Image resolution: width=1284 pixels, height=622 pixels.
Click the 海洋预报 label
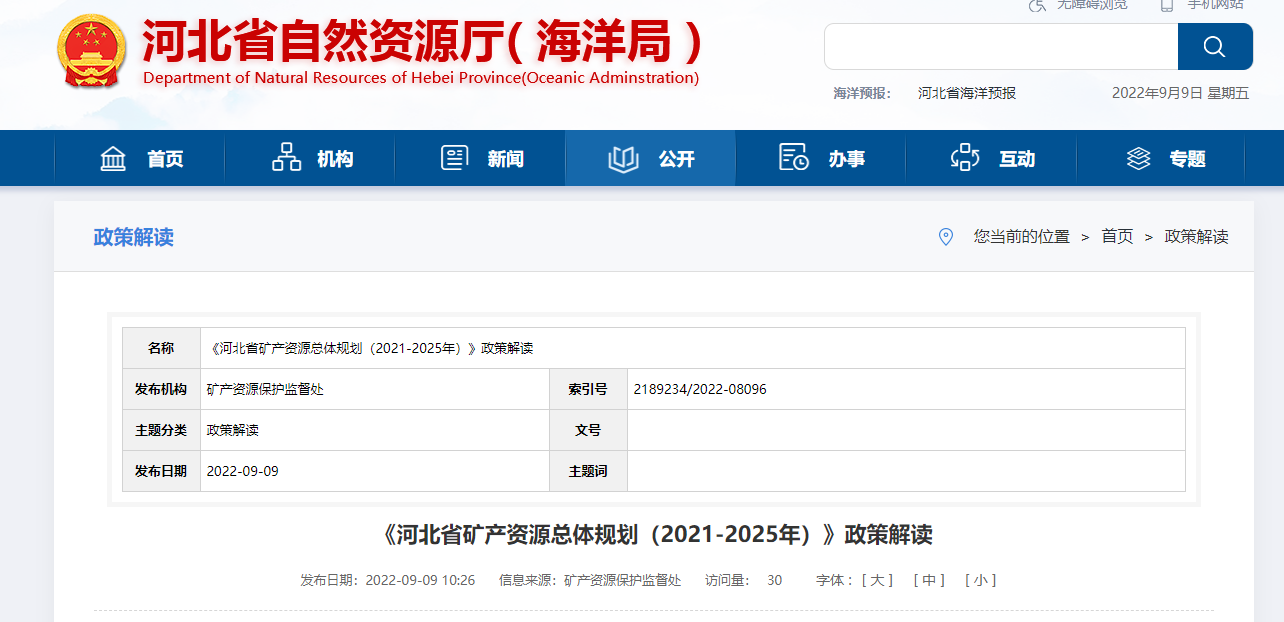(862, 93)
